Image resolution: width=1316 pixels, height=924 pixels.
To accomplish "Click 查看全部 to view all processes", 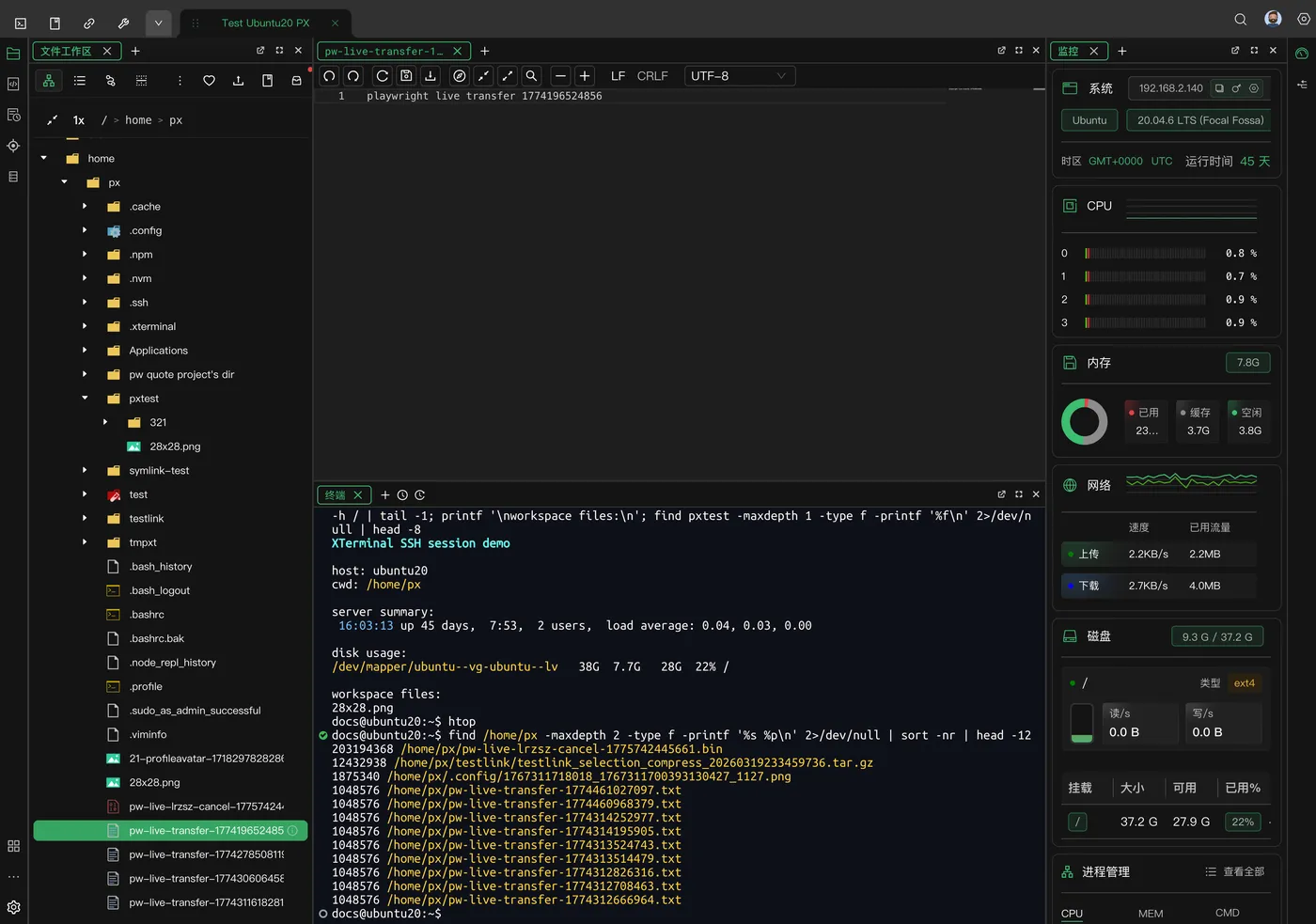I will [x=1235, y=872].
